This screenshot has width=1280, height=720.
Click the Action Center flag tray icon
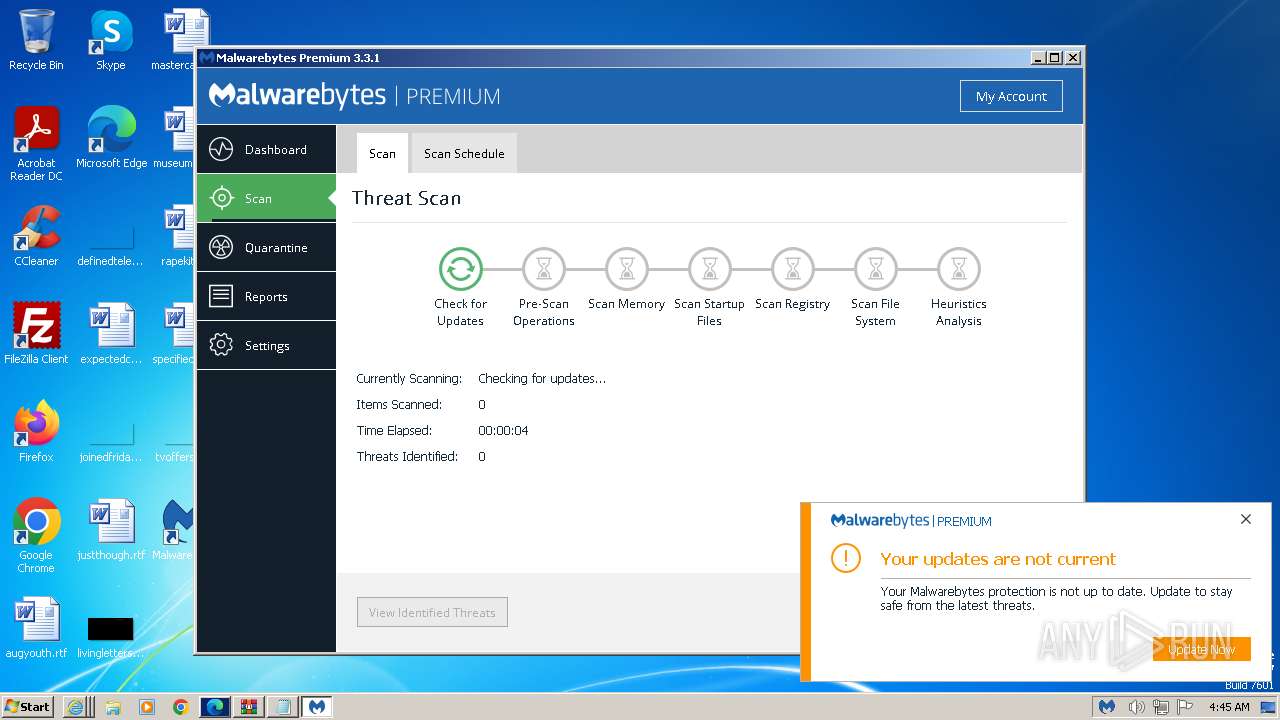click(x=1187, y=706)
